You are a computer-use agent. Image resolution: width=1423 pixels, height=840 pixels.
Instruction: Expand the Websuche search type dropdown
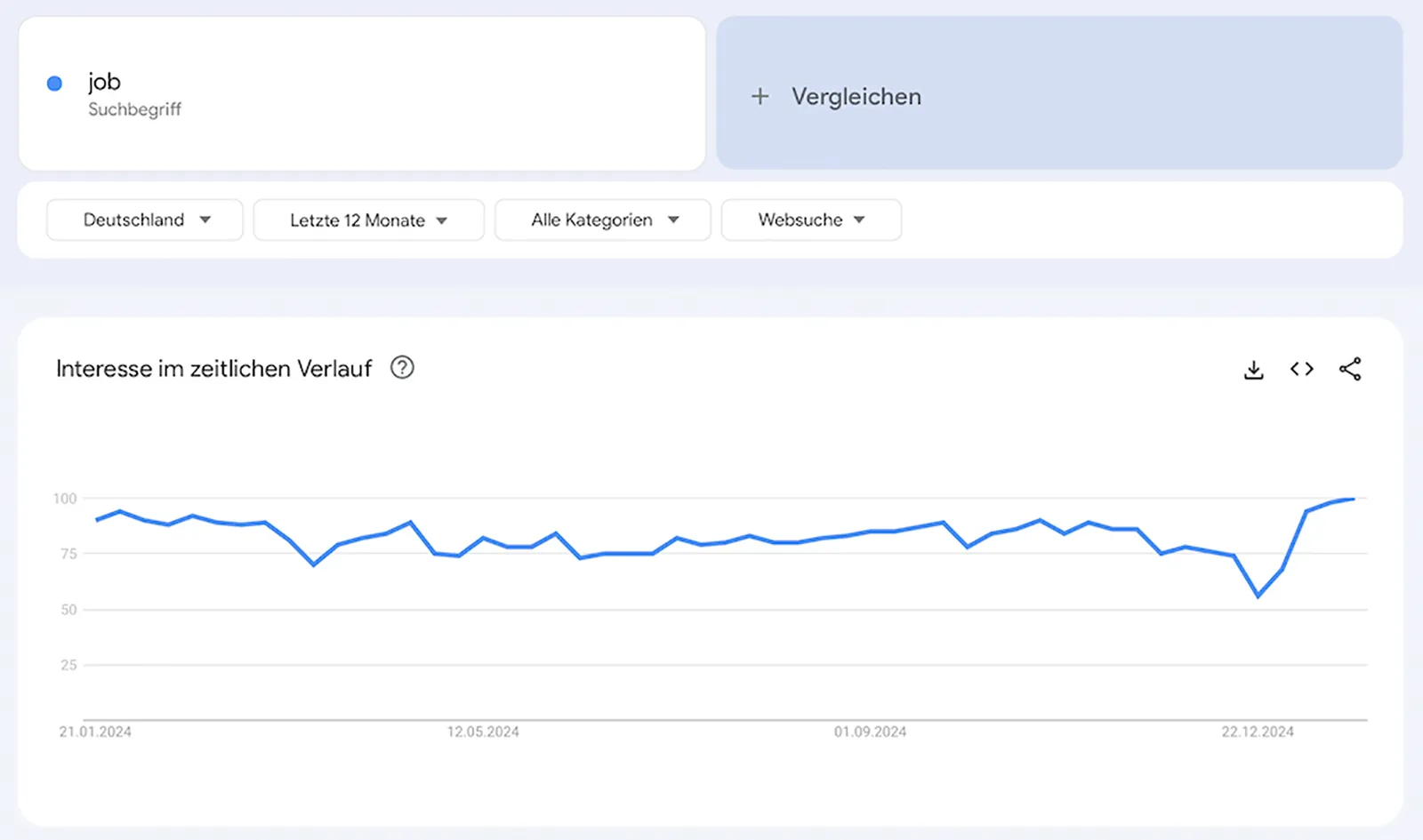(811, 220)
